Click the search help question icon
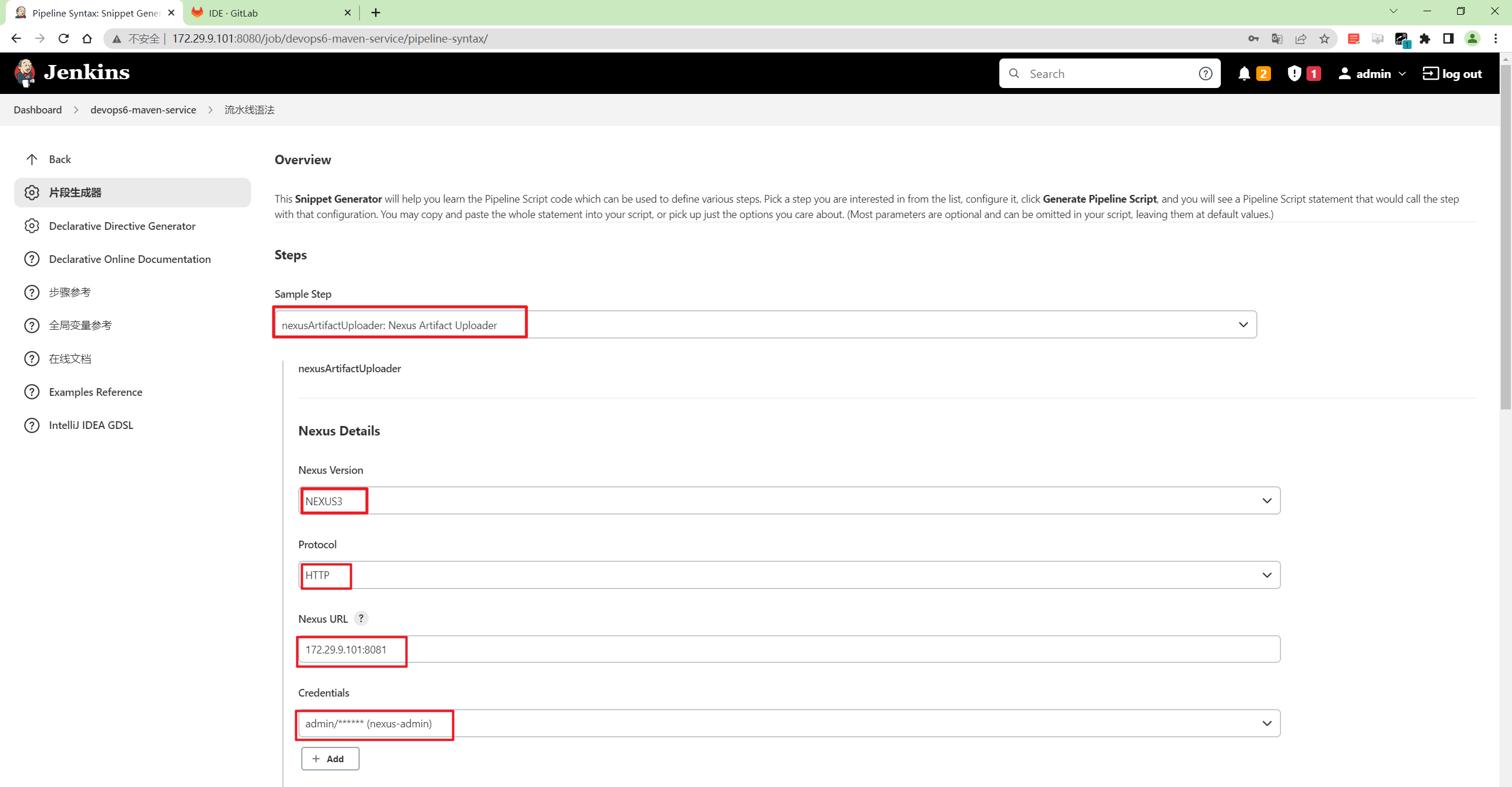 pyautogui.click(x=1205, y=73)
